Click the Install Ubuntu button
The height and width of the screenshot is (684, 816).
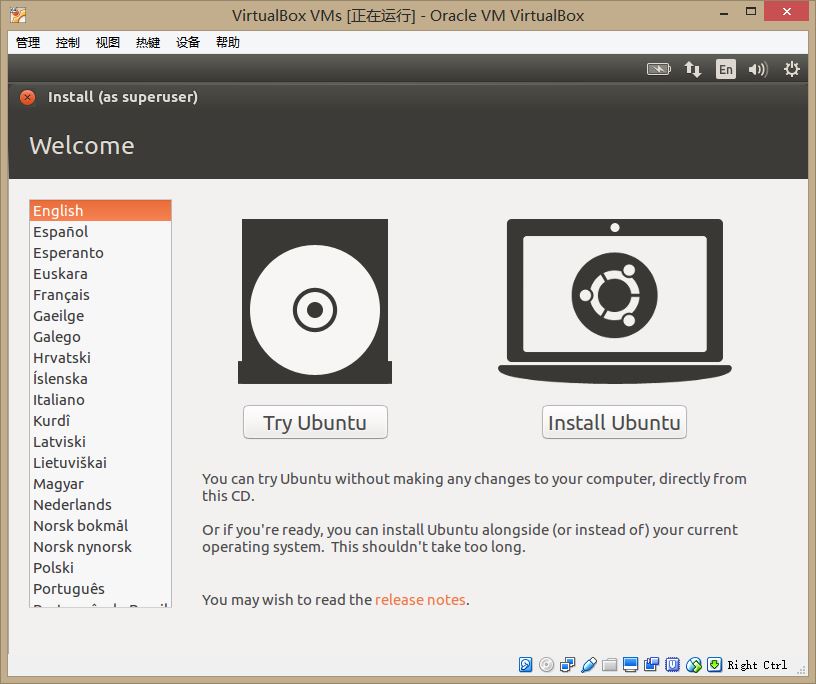[615, 422]
